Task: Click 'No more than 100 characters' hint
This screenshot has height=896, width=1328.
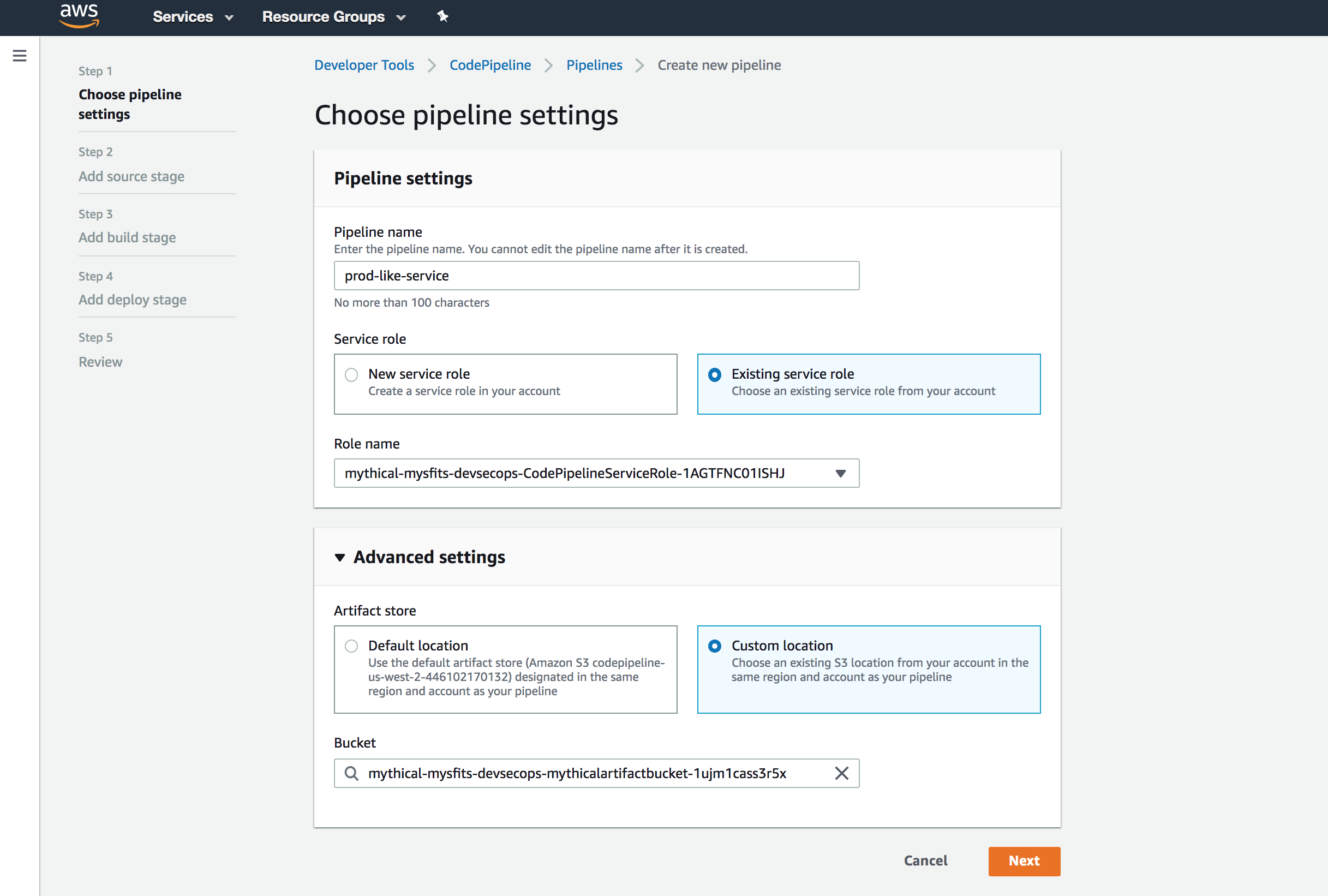Action: 411,302
